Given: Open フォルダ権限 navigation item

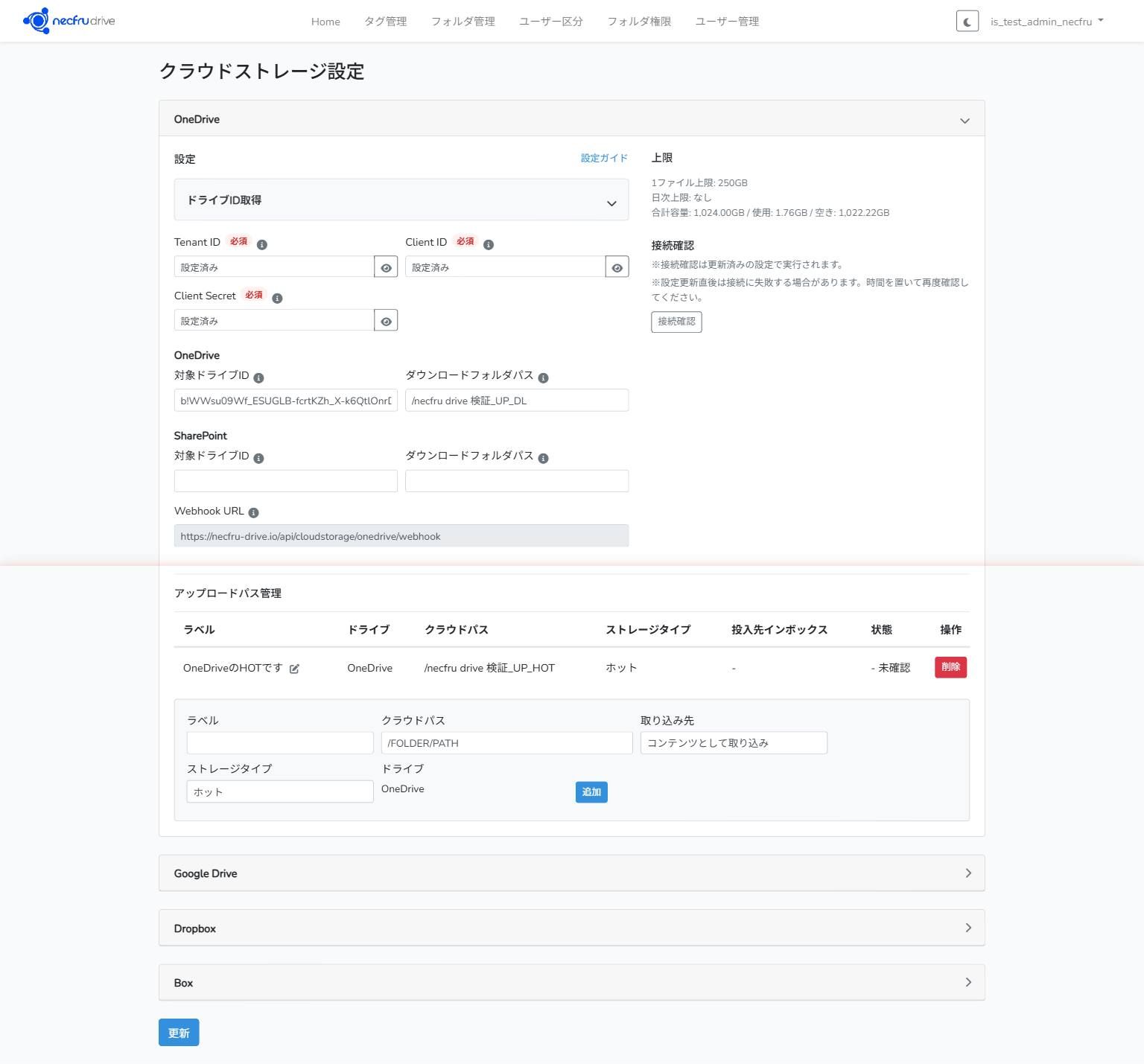Looking at the screenshot, I should pos(639,22).
